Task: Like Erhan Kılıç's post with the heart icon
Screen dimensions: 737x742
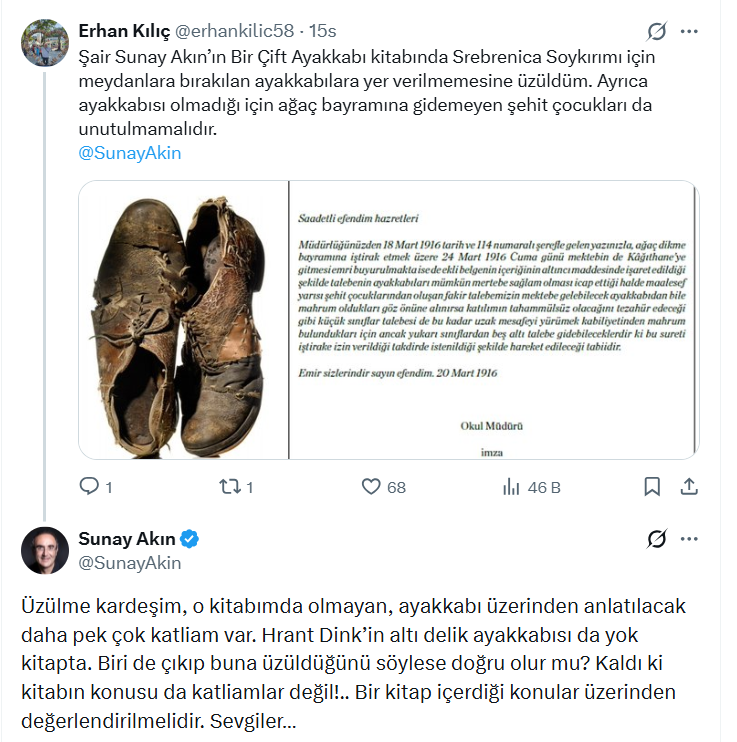Action: pyautogui.click(x=372, y=487)
